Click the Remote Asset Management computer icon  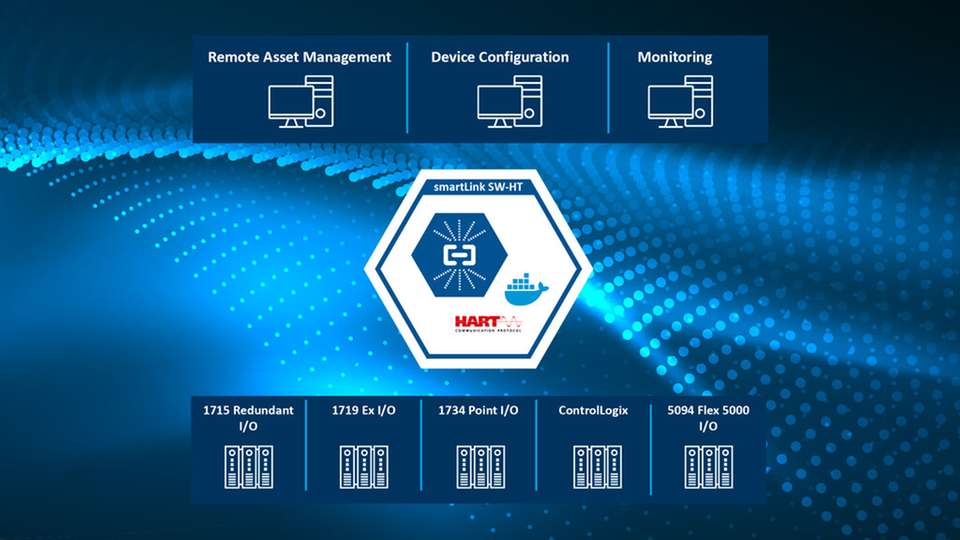[301, 102]
